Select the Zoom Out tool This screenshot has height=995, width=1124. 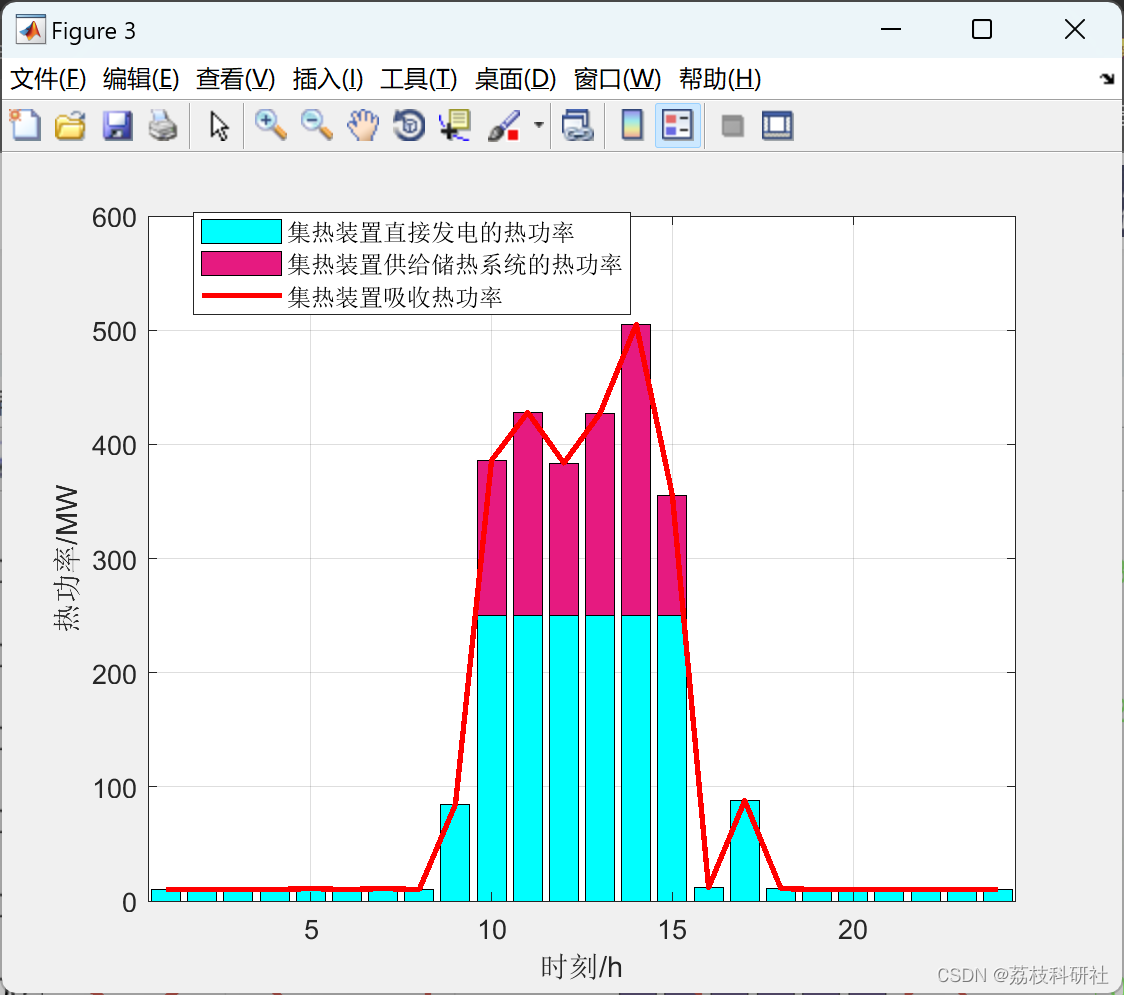(x=316, y=125)
